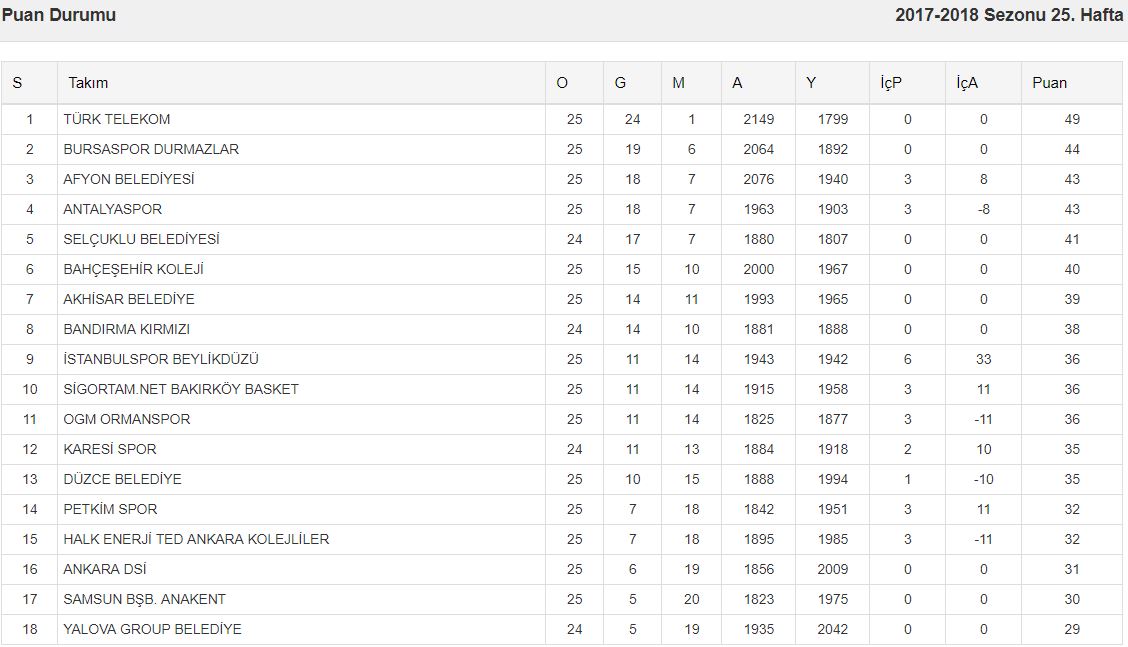Click ANTALYASPOR in the standings

[x=112, y=209]
